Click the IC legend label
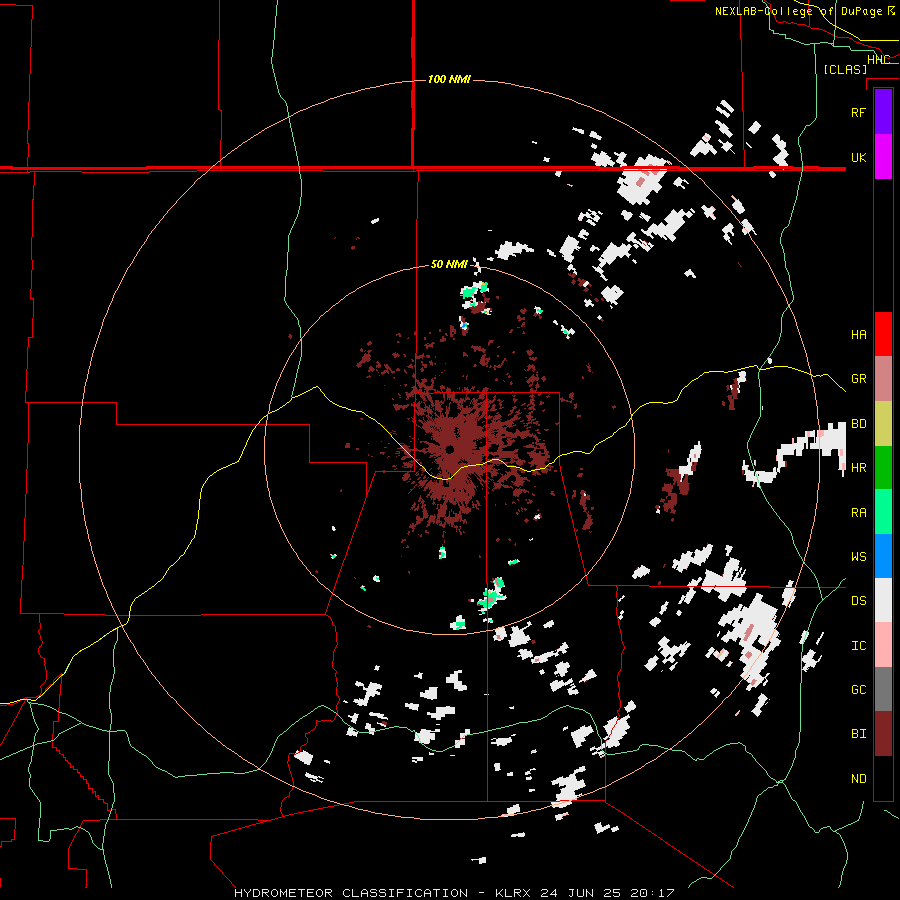The image size is (900, 900). click(858, 646)
